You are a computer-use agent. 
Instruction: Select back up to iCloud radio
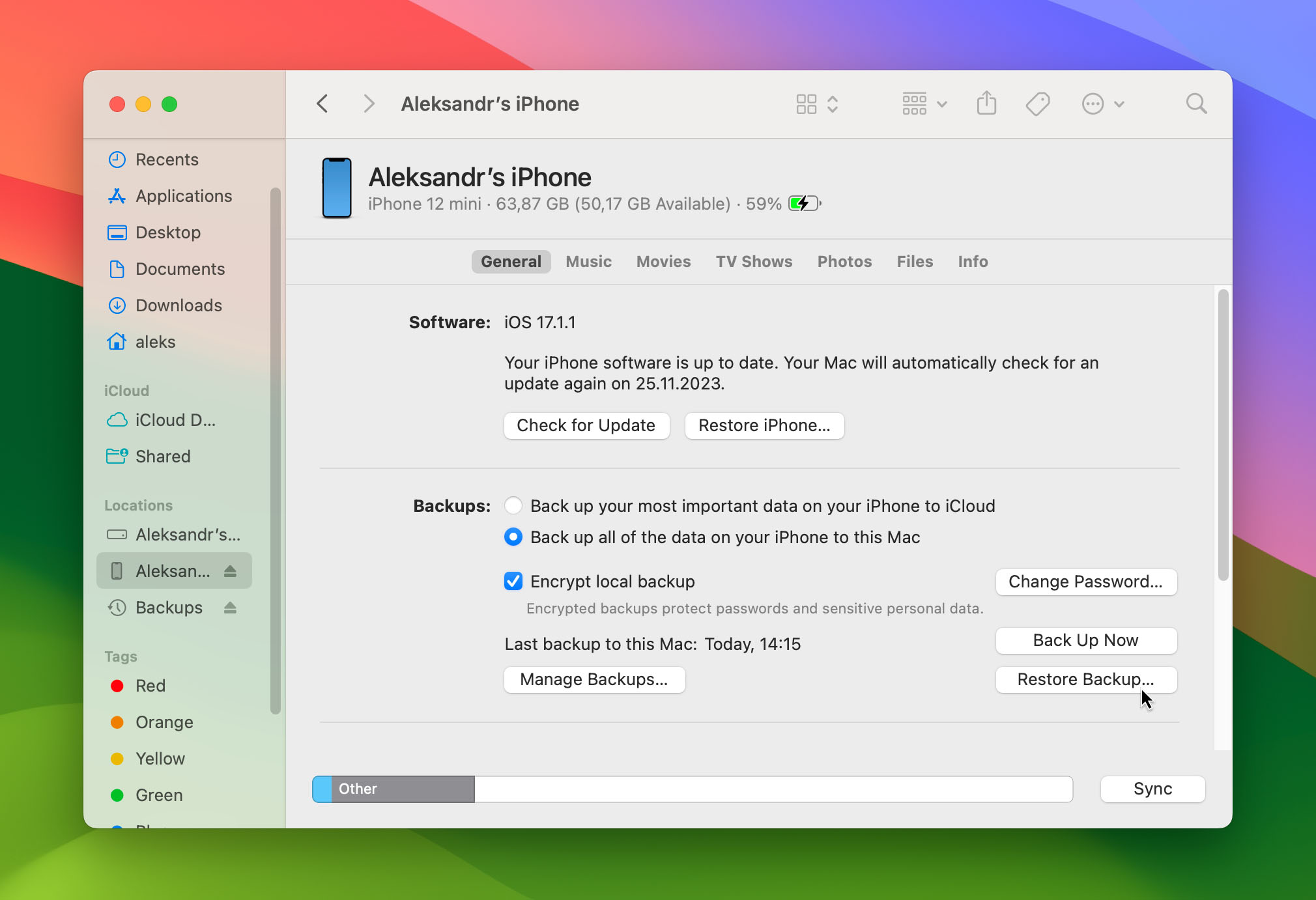point(513,505)
